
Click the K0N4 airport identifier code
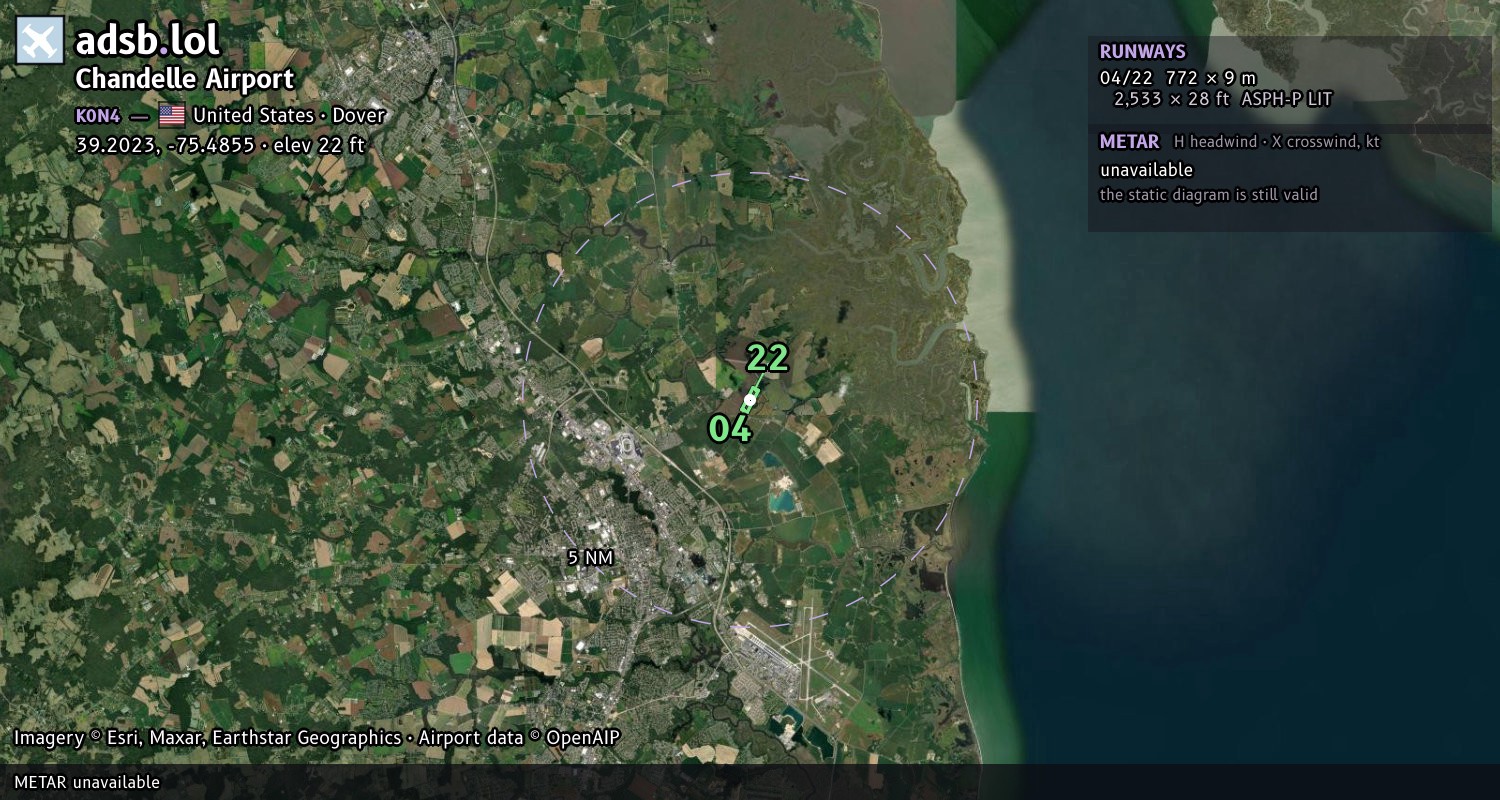(x=98, y=115)
